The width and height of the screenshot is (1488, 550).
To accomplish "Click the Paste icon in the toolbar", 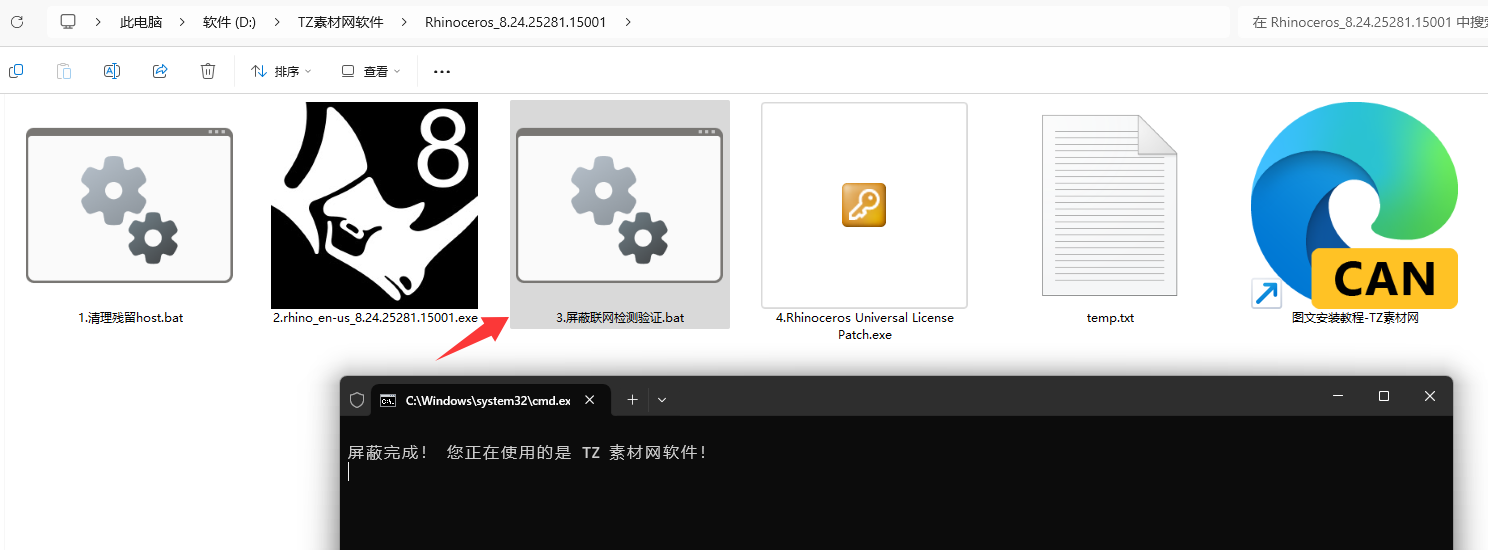I will coord(64,71).
